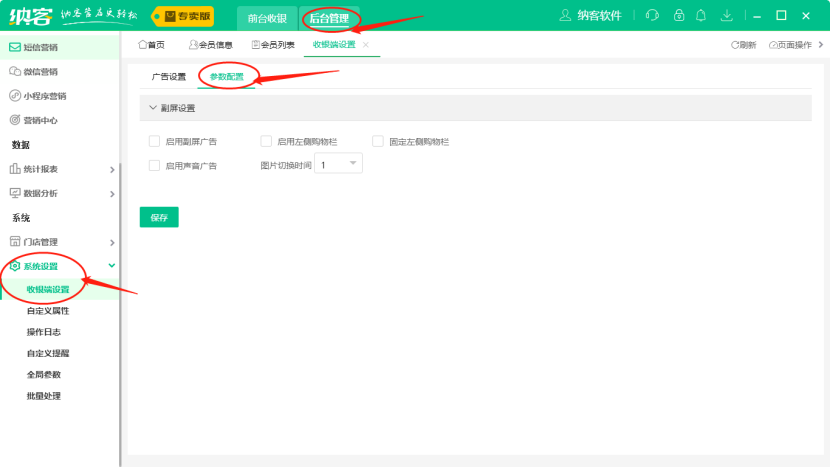Open 页面操作 menu
Image resolution: width=830 pixels, height=467 pixels.
pos(795,45)
